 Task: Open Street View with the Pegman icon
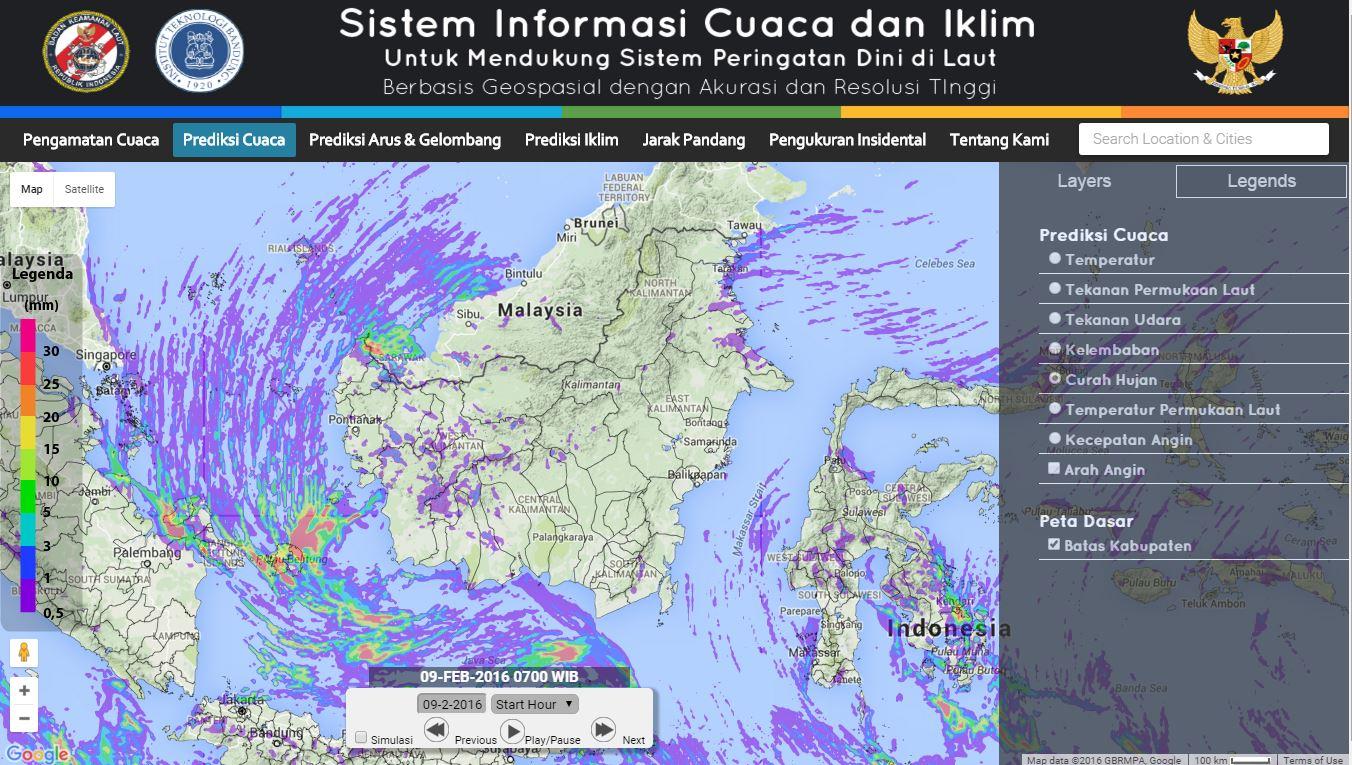point(24,653)
